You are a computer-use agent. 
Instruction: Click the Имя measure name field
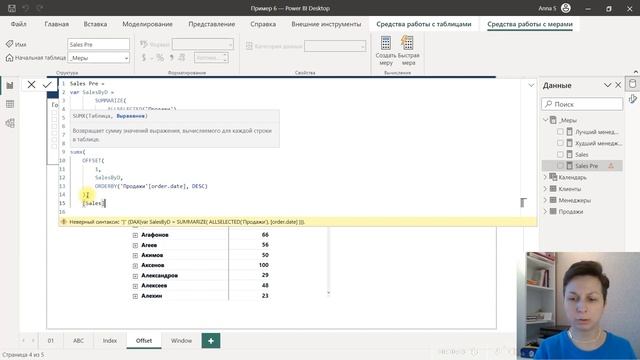click(x=98, y=44)
